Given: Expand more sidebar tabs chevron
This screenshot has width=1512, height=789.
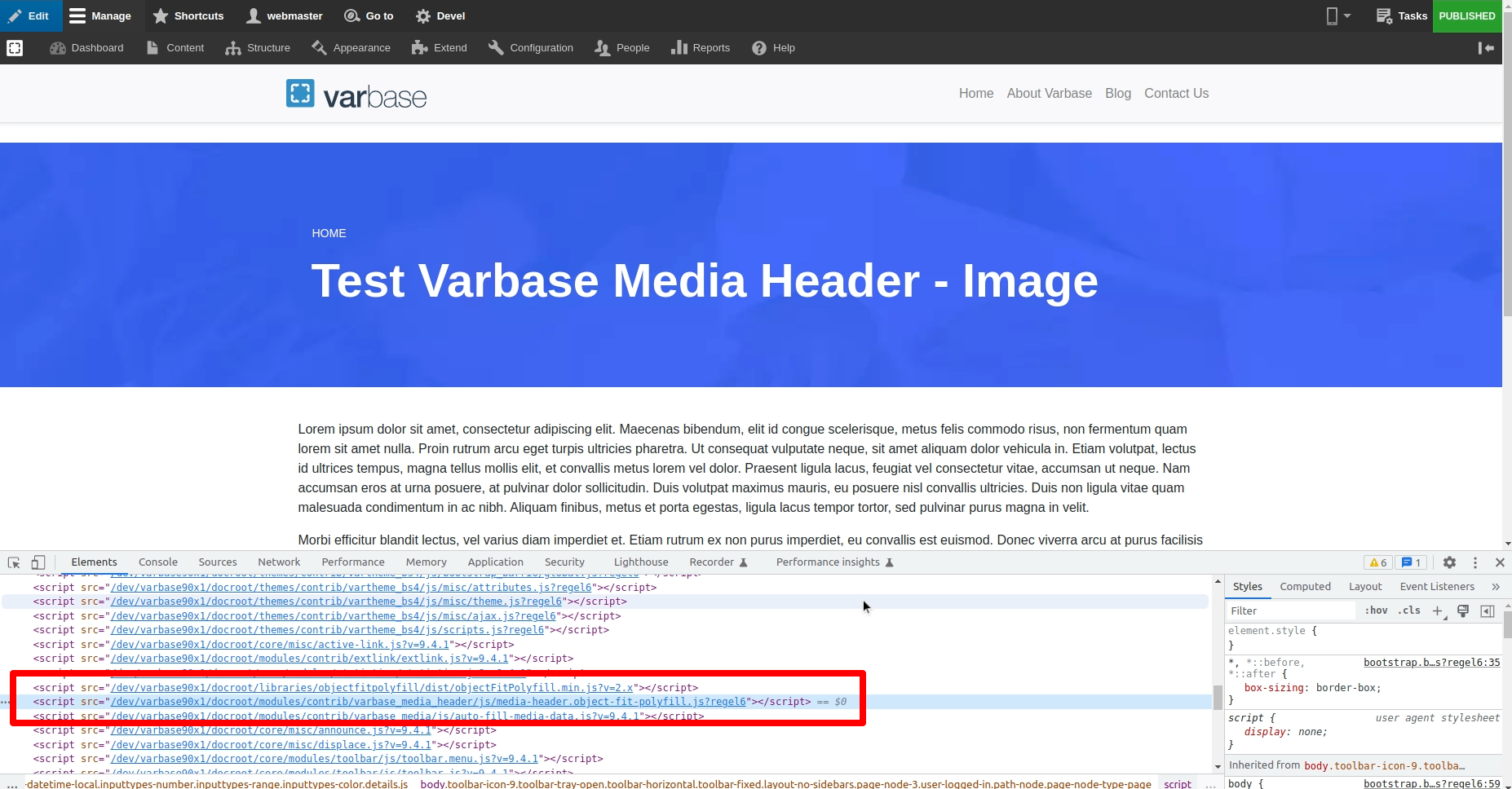Looking at the screenshot, I should (x=1495, y=586).
